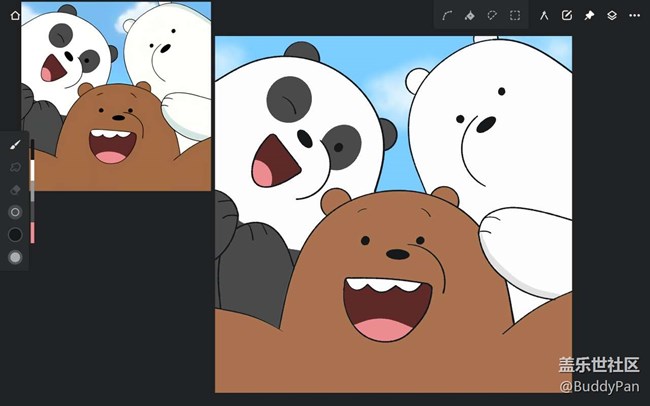Open the black current color swatch

(15, 235)
